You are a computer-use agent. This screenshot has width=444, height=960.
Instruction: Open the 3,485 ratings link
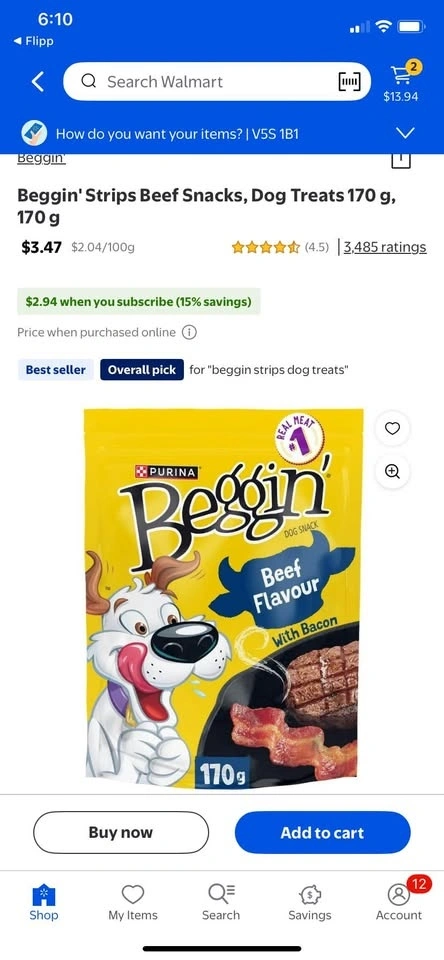pos(385,247)
